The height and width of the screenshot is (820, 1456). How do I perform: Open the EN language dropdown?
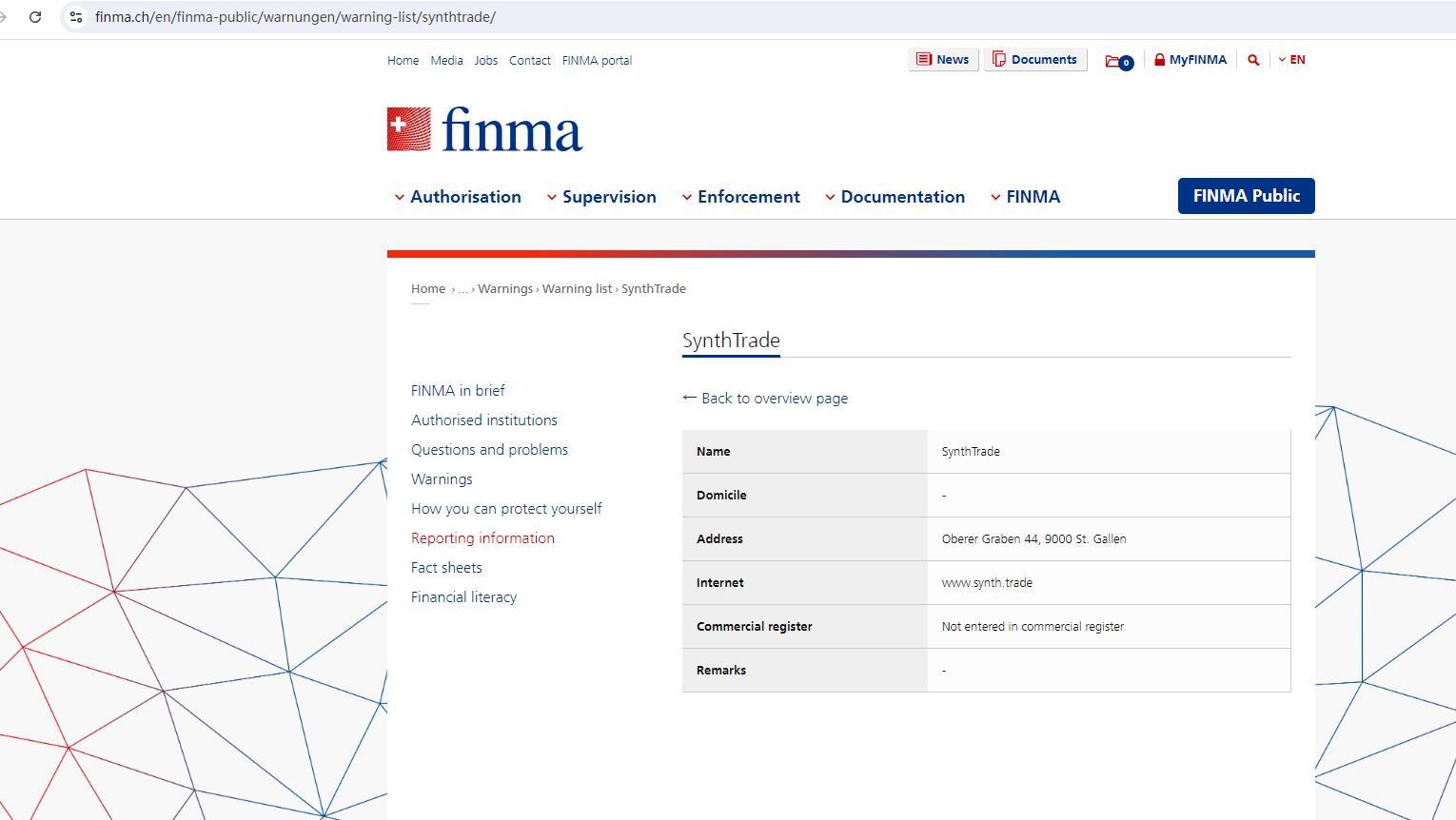[x=1291, y=60]
